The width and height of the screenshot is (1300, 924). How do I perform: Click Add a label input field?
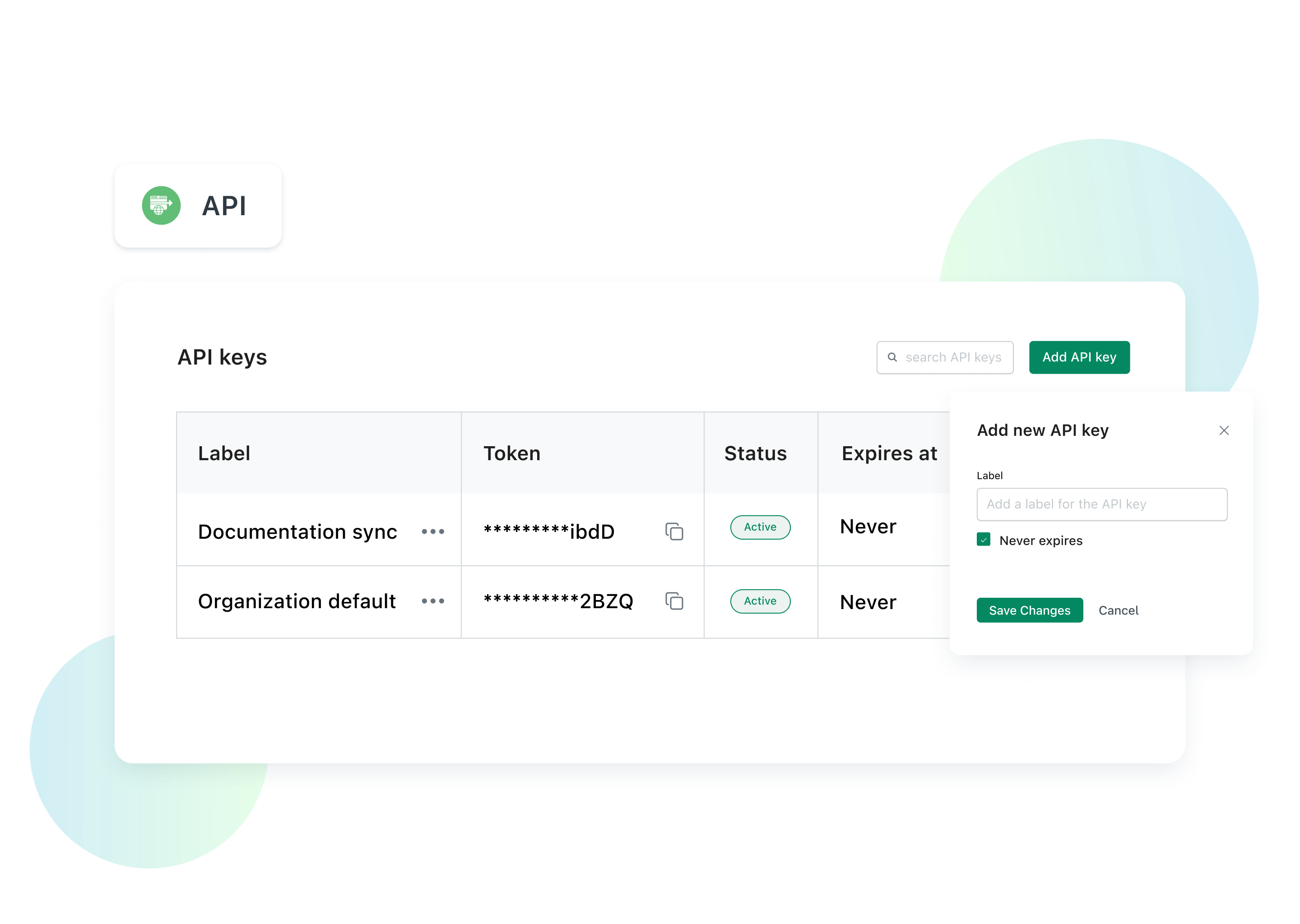tap(1100, 504)
